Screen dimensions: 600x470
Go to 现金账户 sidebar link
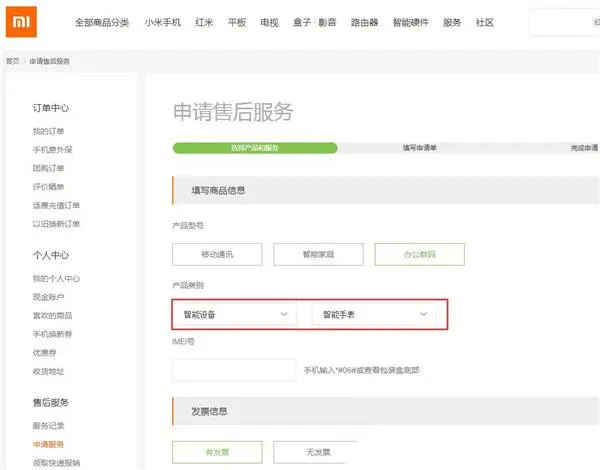pyautogui.click(x=48, y=297)
